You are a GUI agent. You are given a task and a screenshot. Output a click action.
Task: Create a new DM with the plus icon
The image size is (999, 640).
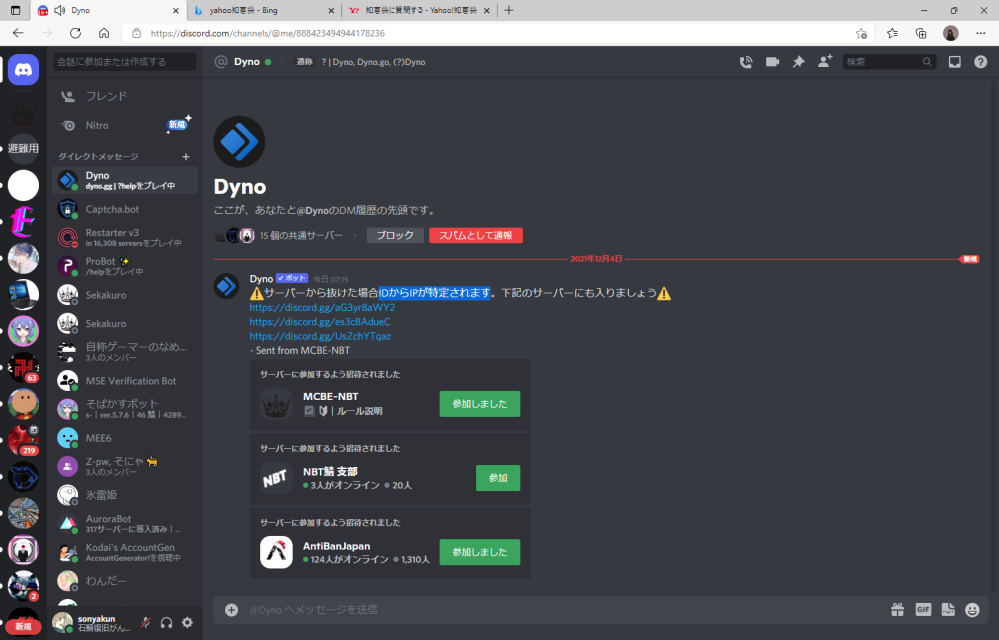186,157
